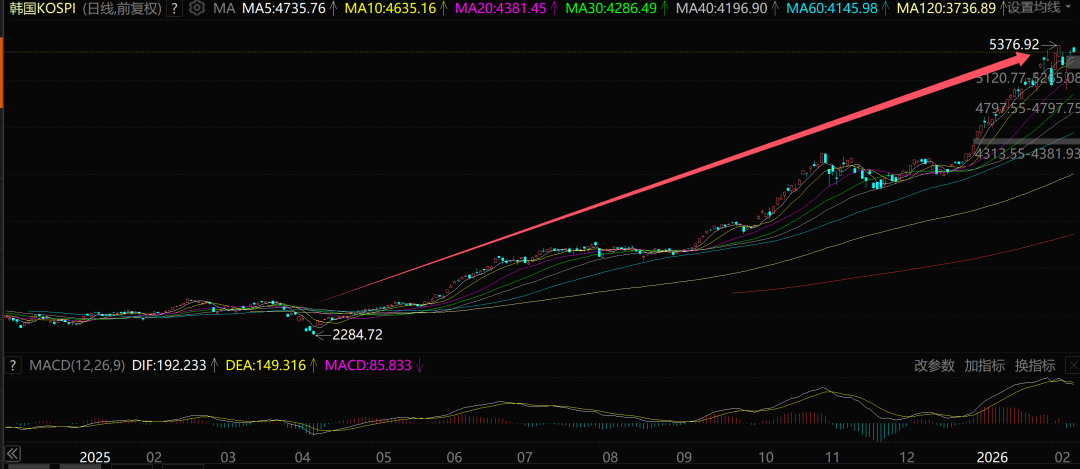Click the 2284.72 low price label
1080x469 pixels.
pyautogui.click(x=357, y=335)
